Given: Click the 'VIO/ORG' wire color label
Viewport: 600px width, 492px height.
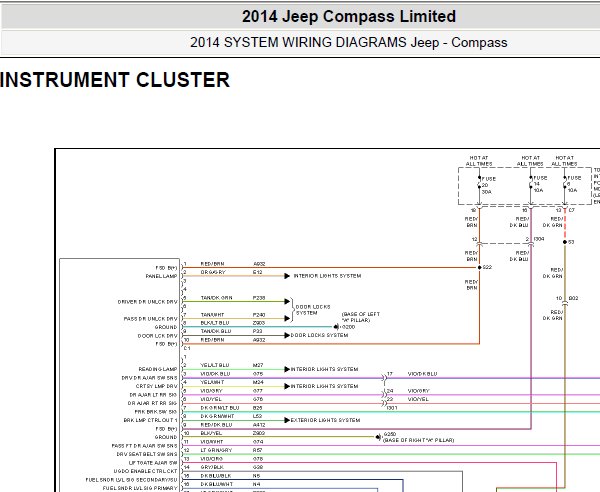Looking at the screenshot, I should pyautogui.click(x=212, y=459).
